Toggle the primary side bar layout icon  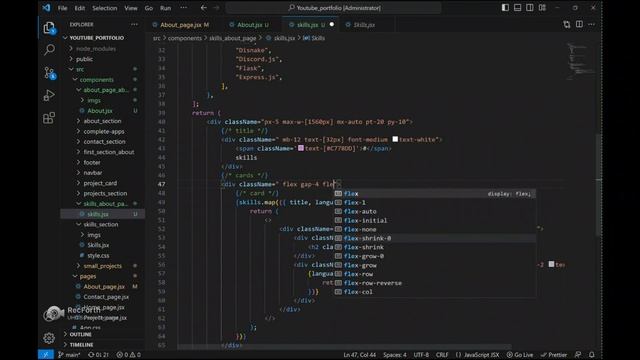pyautogui.click(x=505, y=8)
